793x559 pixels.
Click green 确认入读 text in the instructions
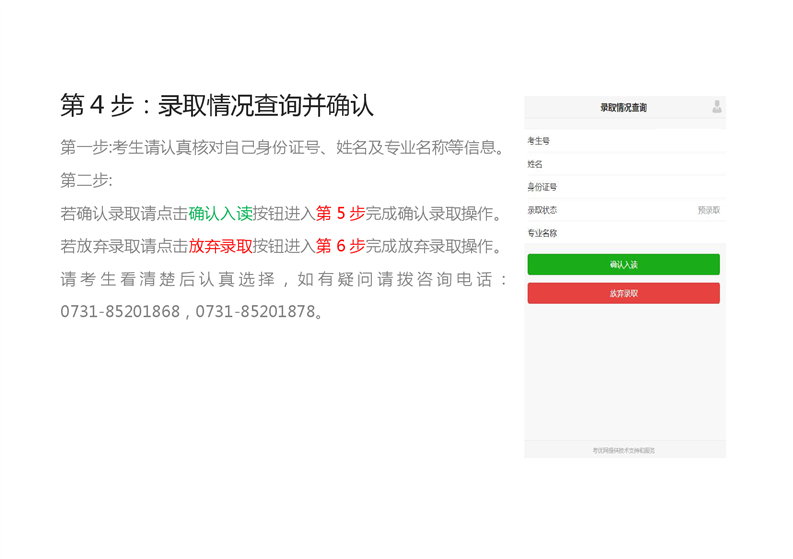220,213
